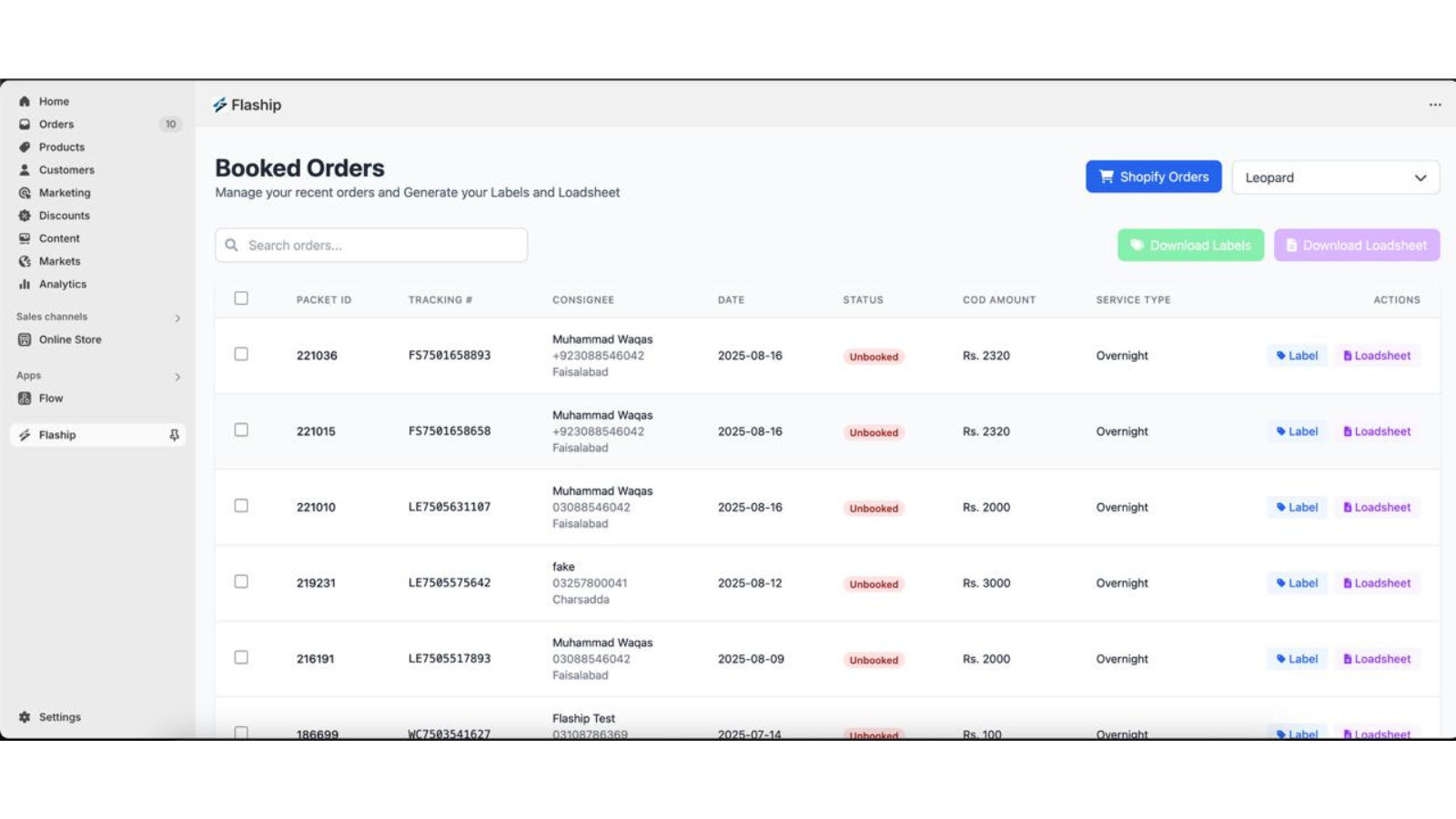Open Customers in the sidebar
The height and width of the screenshot is (819, 1456).
click(66, 169)
